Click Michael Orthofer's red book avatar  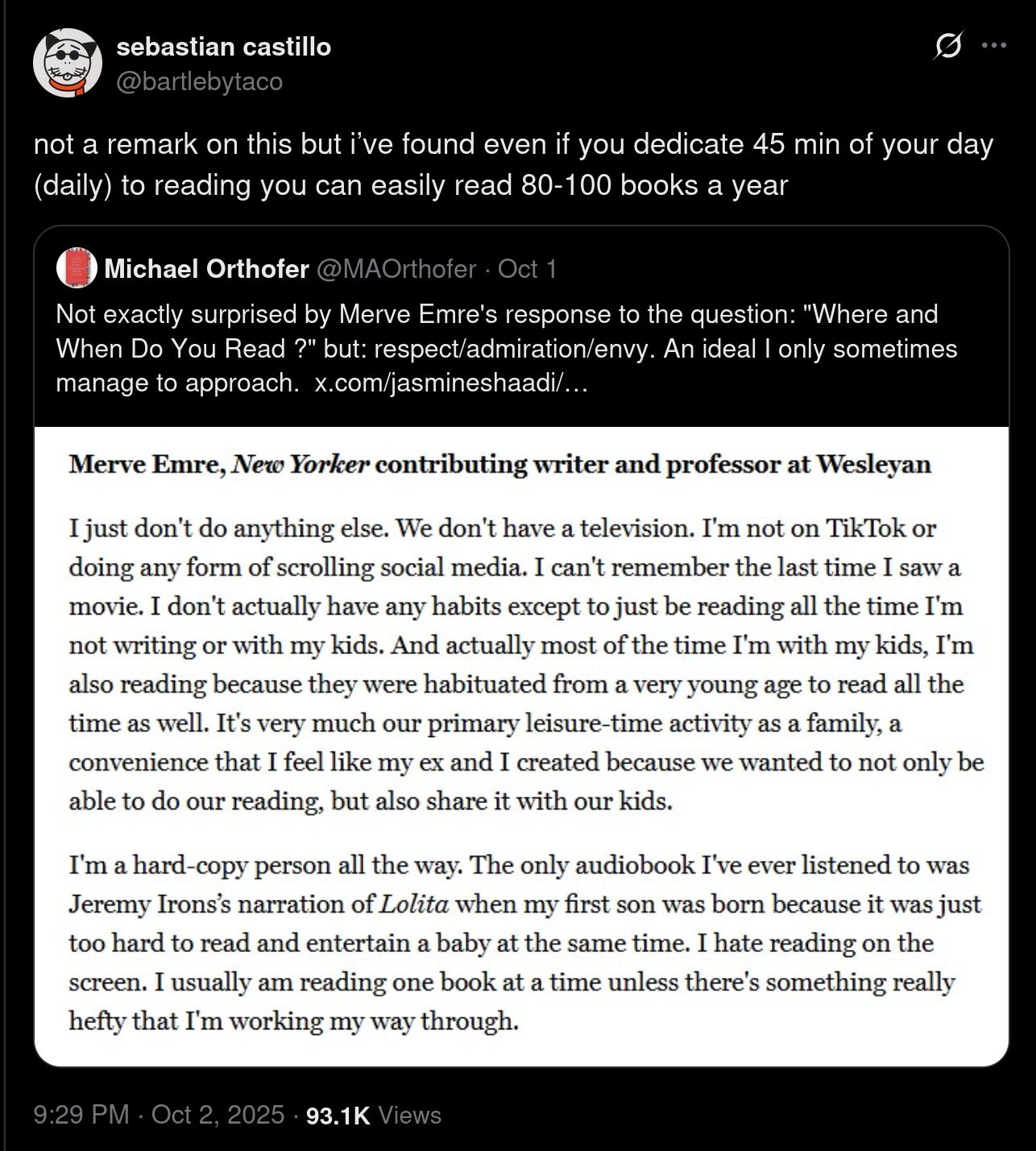tap(77, 268)
